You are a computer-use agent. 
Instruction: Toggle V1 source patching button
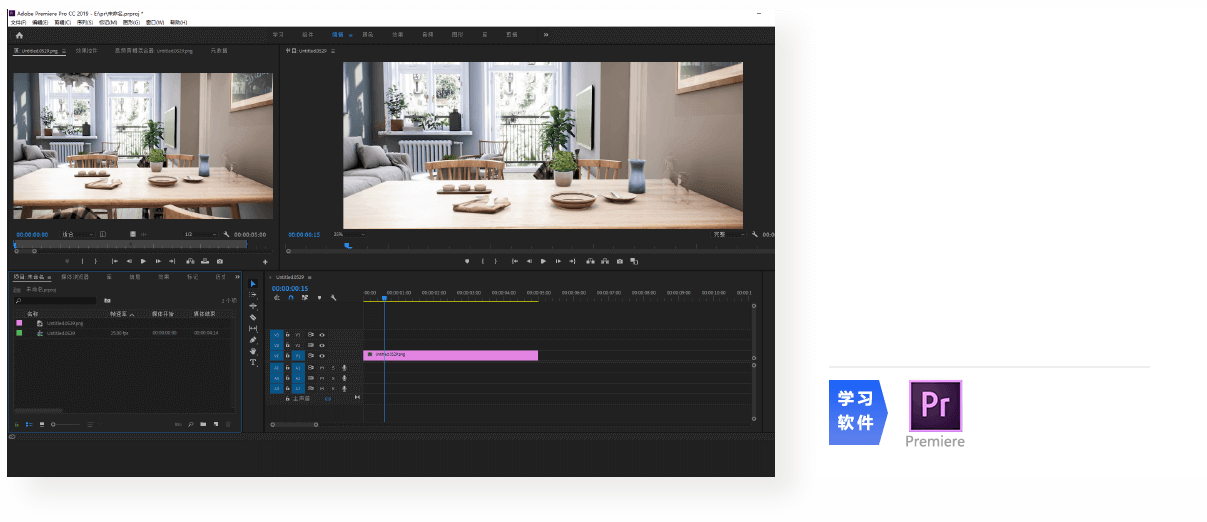(x=277, y=355)
